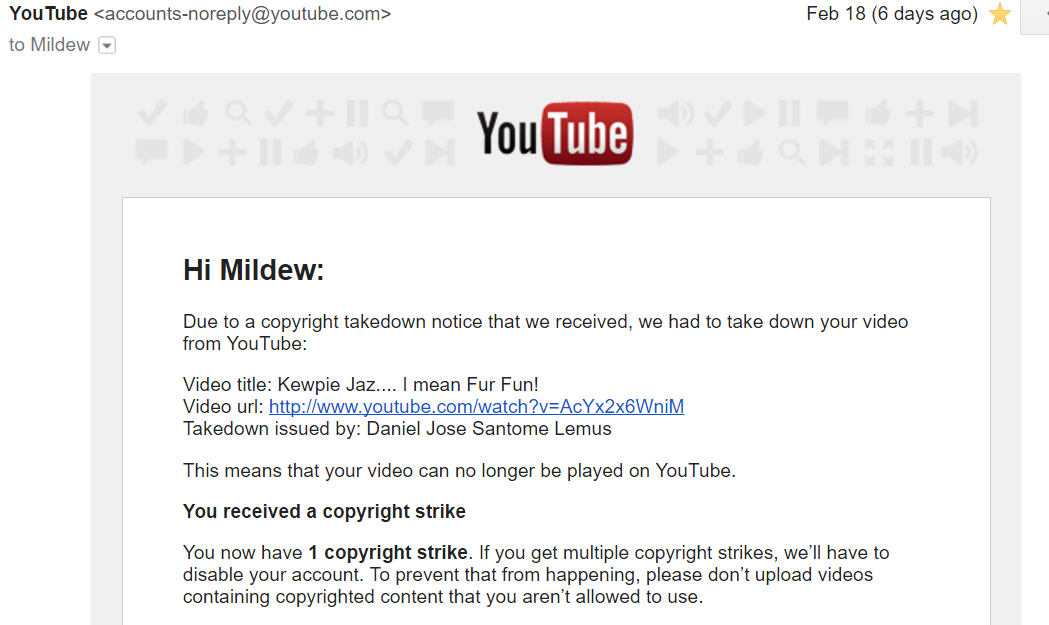
Task: Click the name "Daniel Jose Santome Lemus"
Action: pos(489,429)
